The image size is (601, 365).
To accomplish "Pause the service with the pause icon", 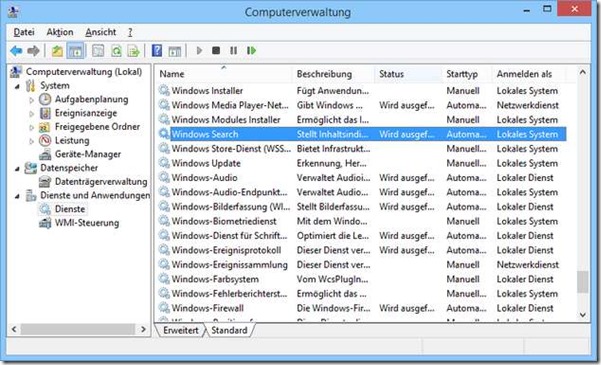I will [x=233, y=51].
